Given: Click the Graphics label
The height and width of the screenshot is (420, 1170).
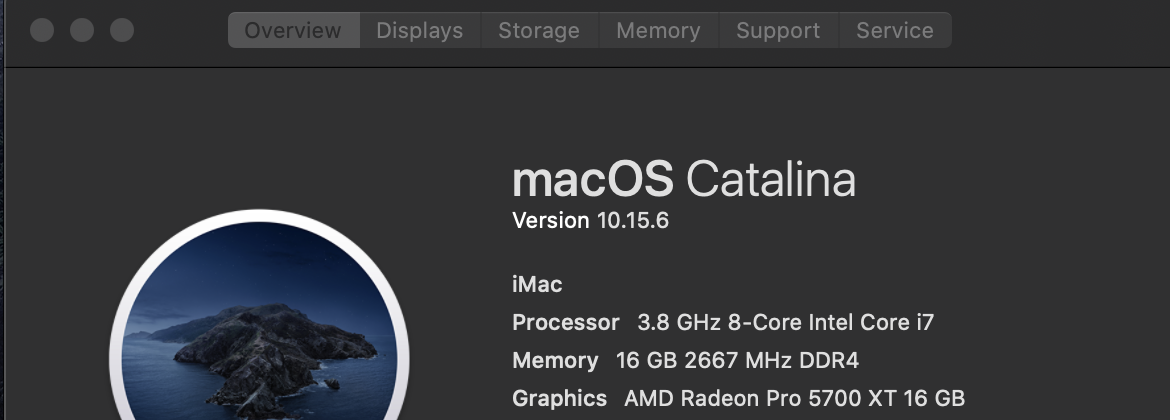Looking at the screenshot, I should pos(559,398).
